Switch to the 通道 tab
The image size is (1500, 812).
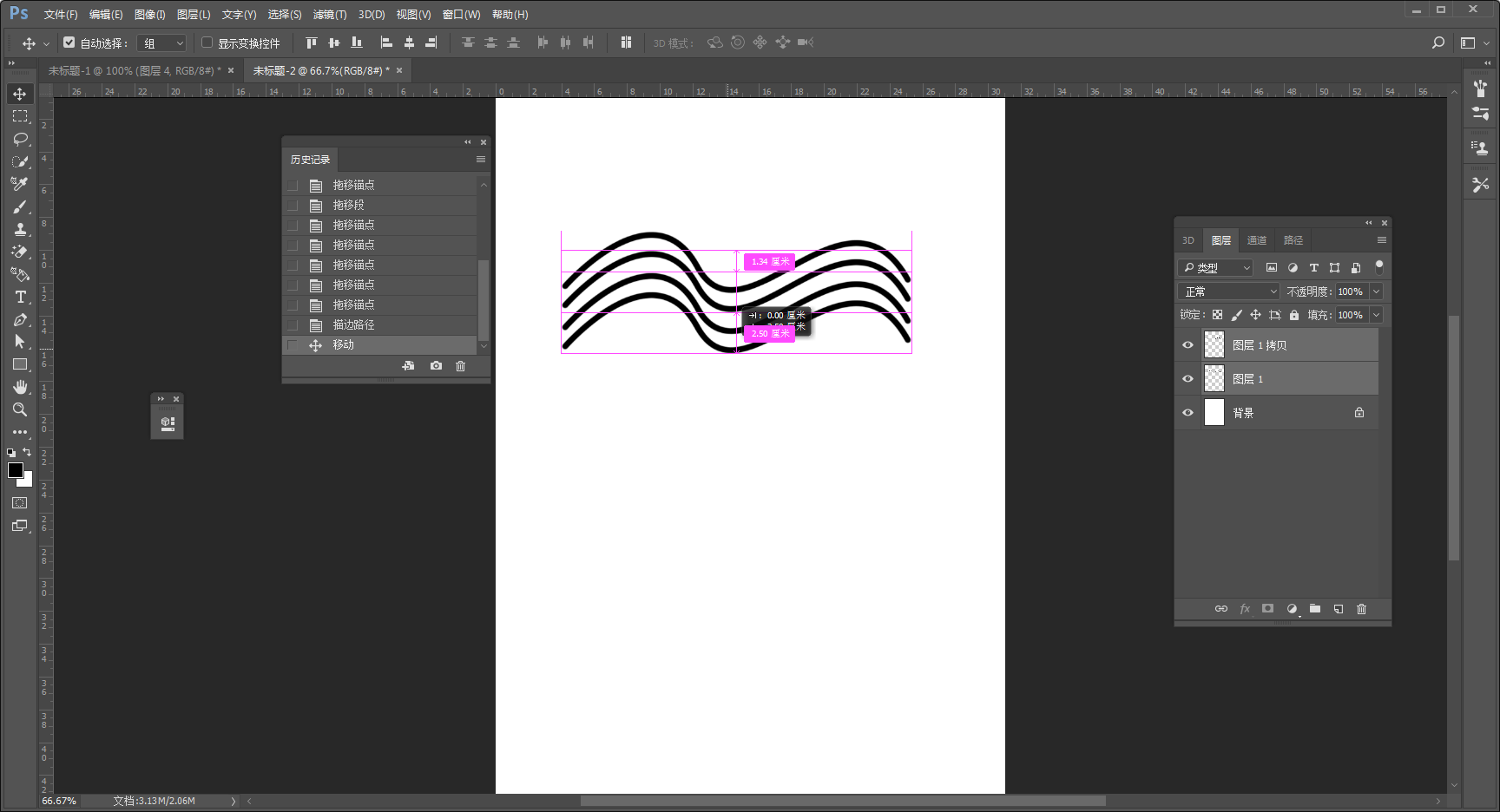coord(1257,240)
